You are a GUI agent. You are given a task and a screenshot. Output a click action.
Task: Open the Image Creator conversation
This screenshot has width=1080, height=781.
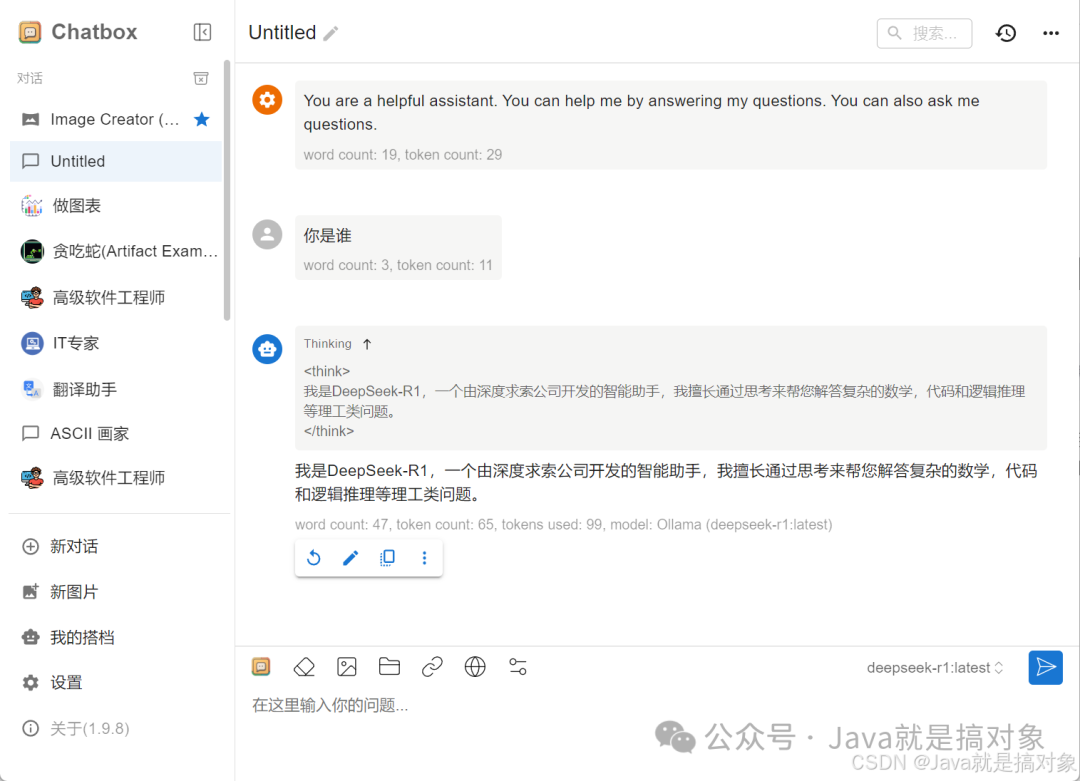pos(115,119)
